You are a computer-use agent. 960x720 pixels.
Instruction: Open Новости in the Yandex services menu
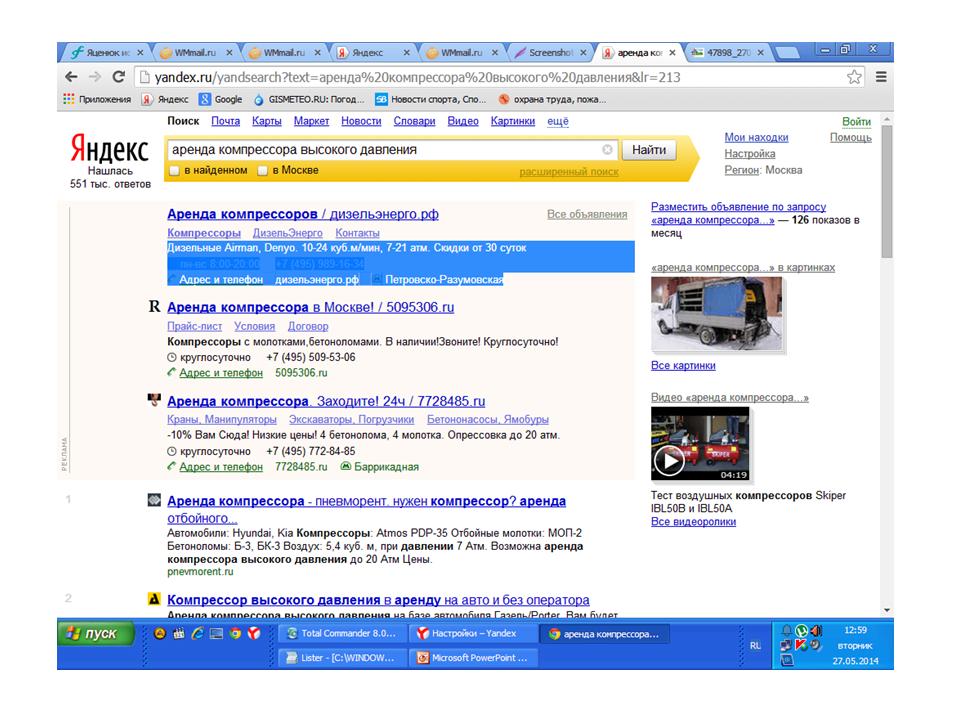[361, 121]
